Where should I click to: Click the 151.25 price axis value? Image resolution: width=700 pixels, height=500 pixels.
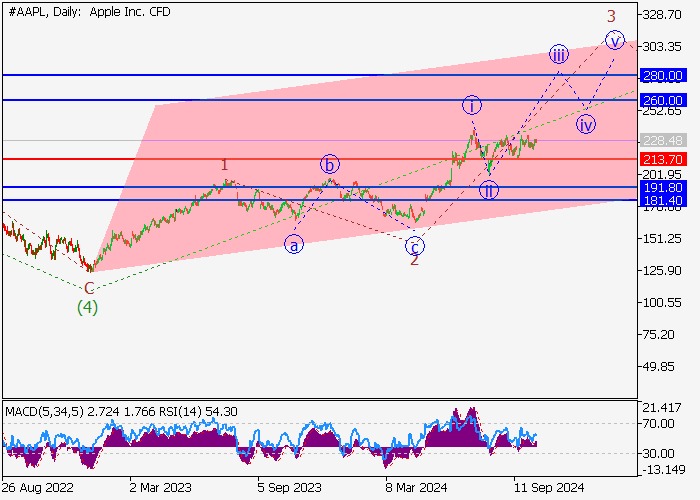point(662,238)
